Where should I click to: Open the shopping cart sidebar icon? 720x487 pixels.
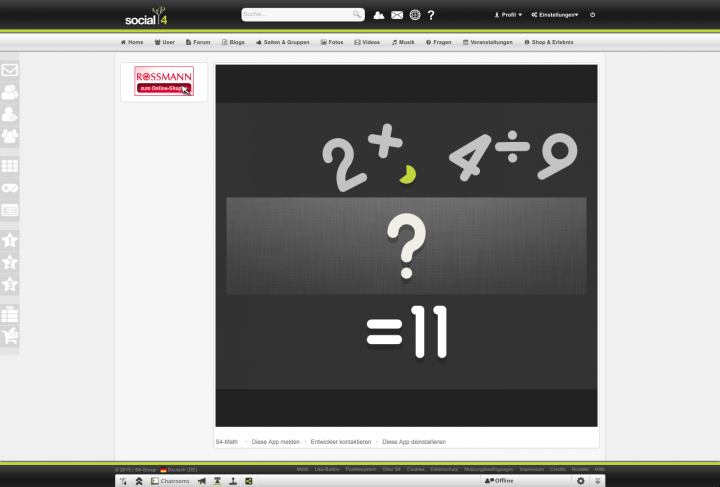click(x=10, y=336)
